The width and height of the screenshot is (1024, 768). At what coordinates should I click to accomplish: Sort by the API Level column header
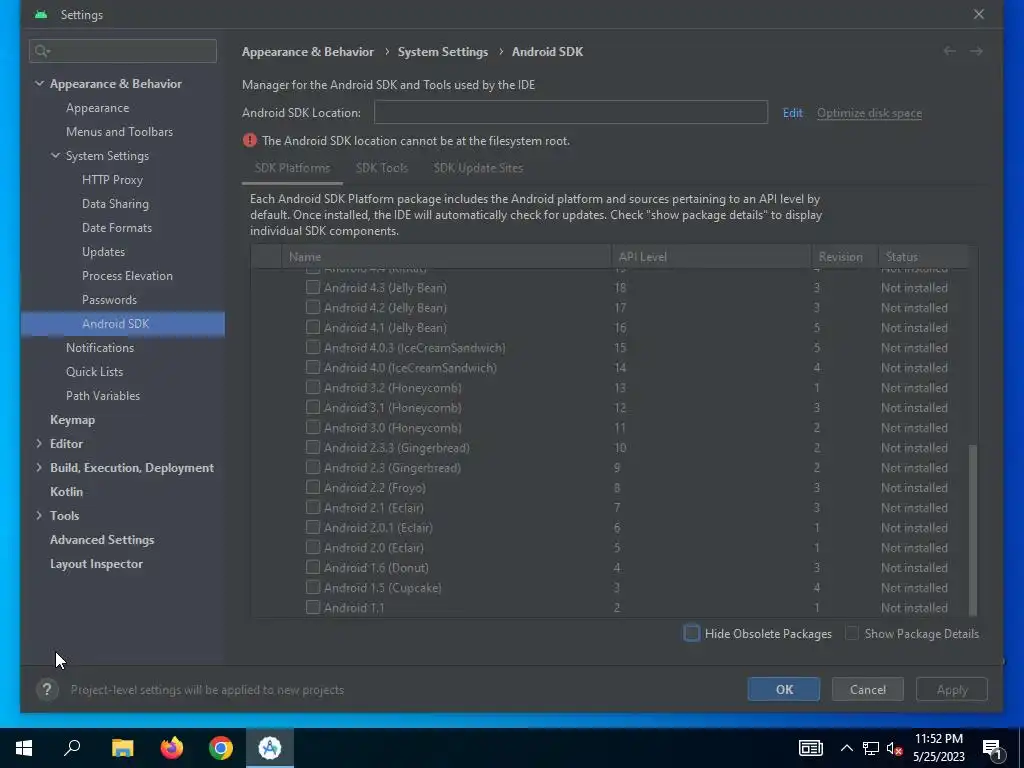pyautogui.click(x=711, y=257)
